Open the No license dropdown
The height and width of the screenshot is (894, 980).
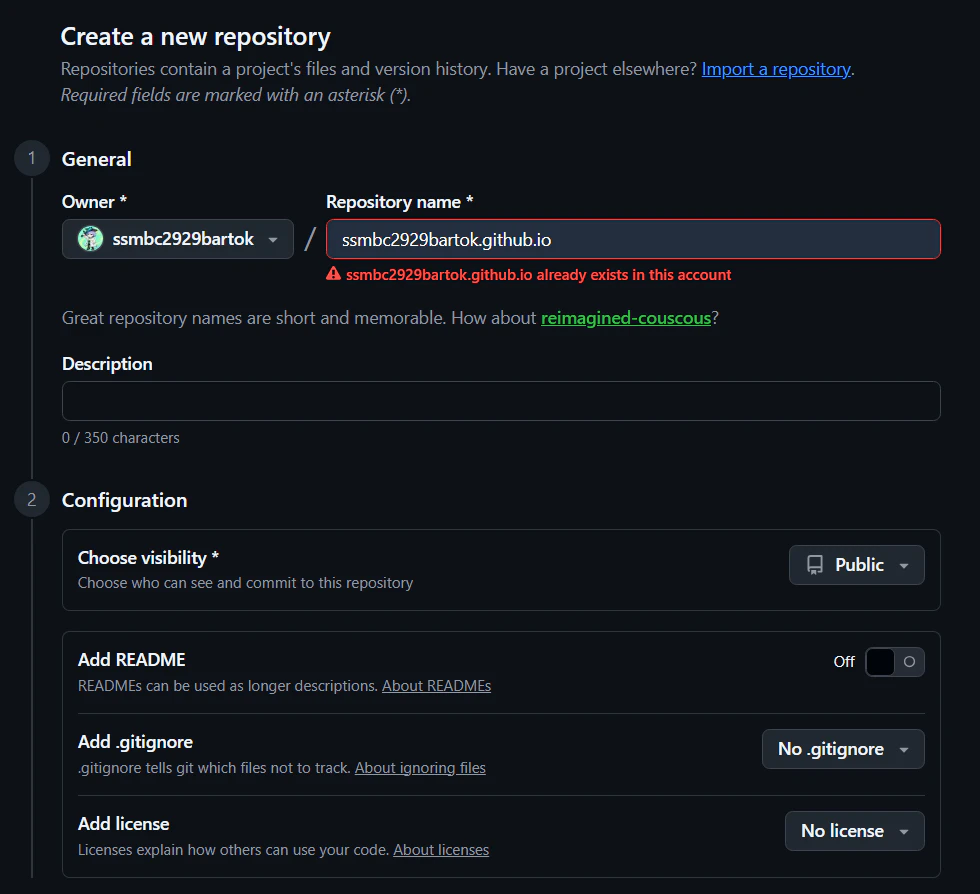[854, 830]
